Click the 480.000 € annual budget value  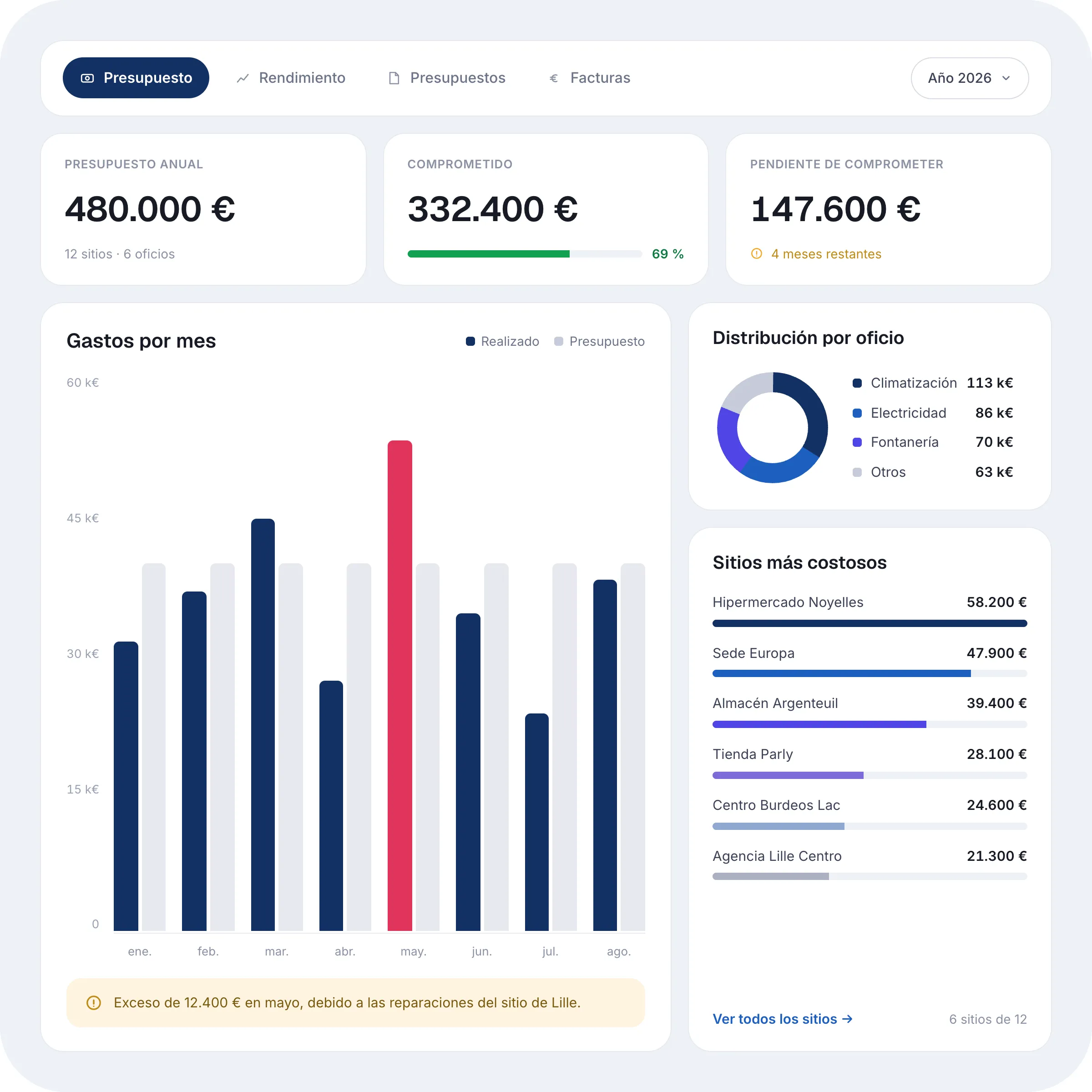coord(150,208)
